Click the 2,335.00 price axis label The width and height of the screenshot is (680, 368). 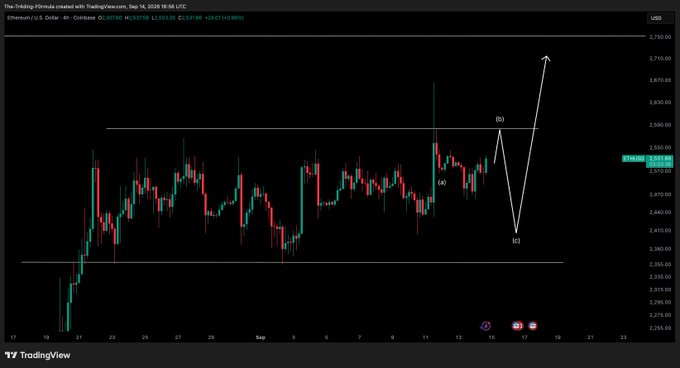[660, 277]
